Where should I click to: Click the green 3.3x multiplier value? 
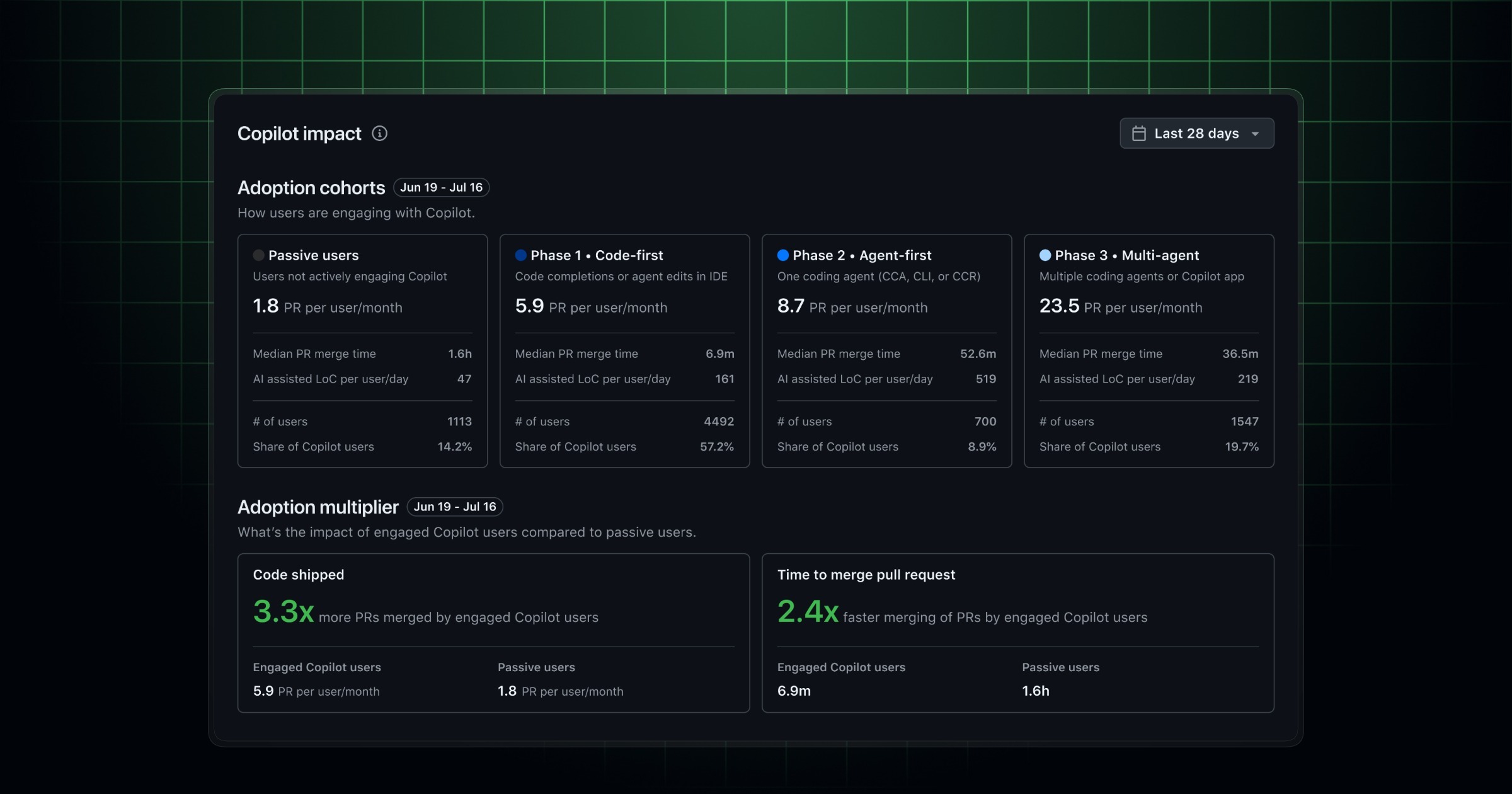coord(283,612)
